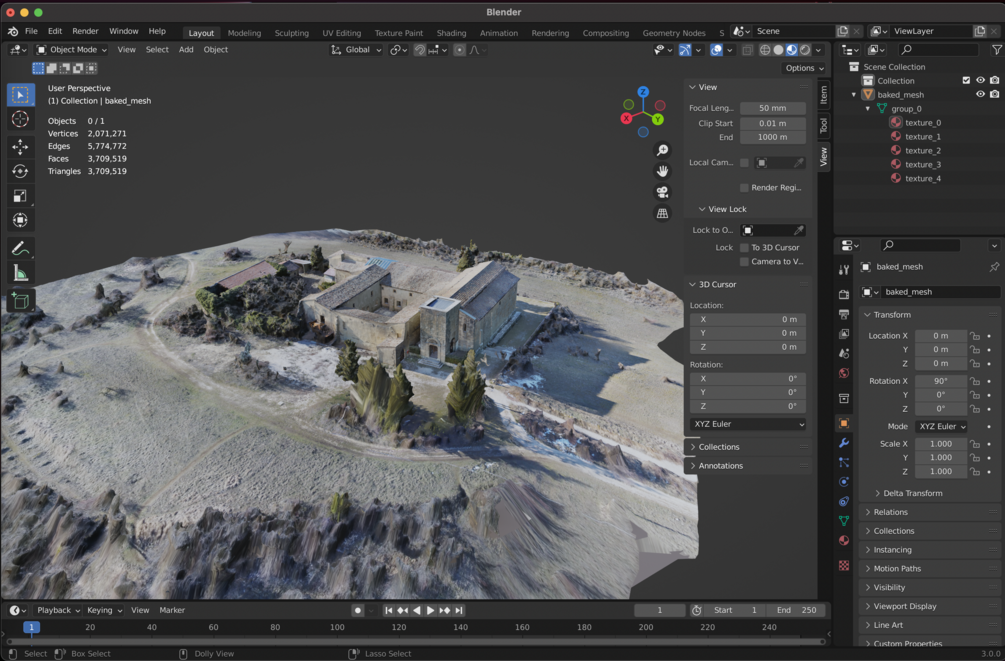This screenshot has height=661, width=1005.
Task: Open the Add menu in viewport header
Action: pos(186,50)
